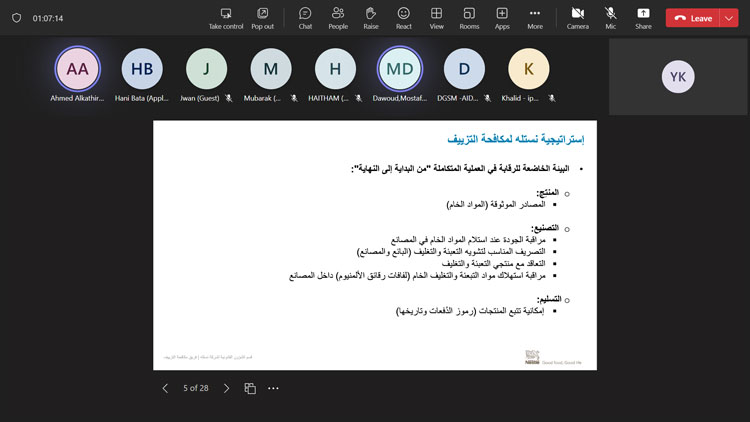Raise your hand in meeting
Screen dimensions: 750x422
tap(370, 17)
